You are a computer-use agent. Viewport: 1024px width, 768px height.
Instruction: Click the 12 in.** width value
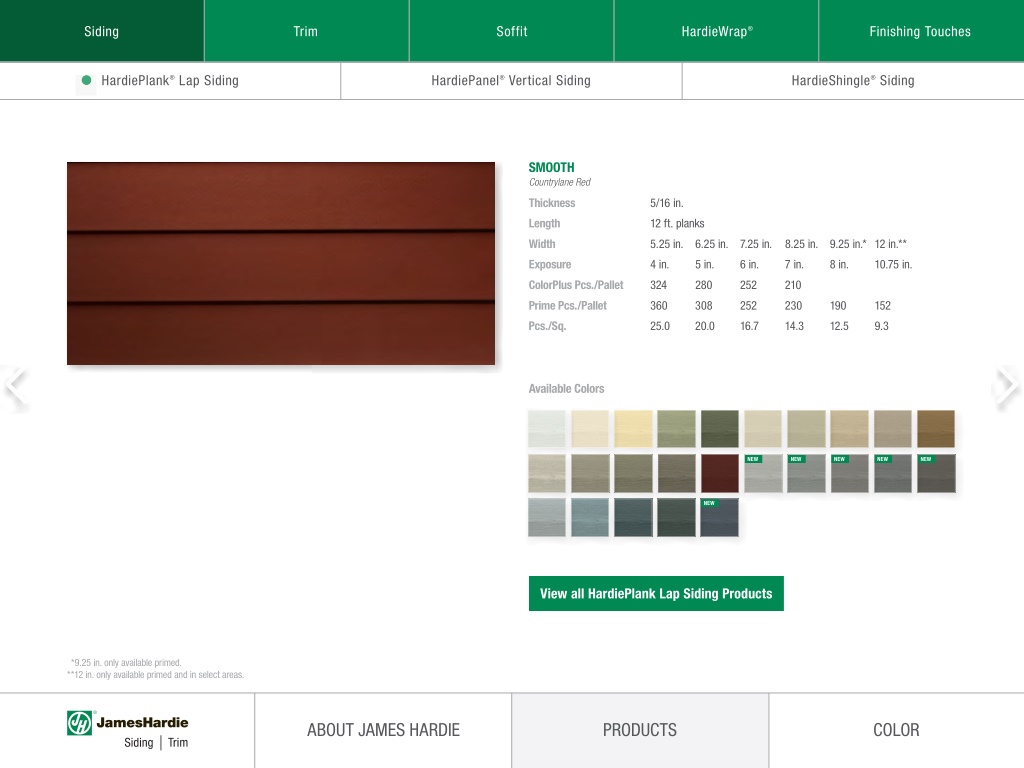[891, 244]
